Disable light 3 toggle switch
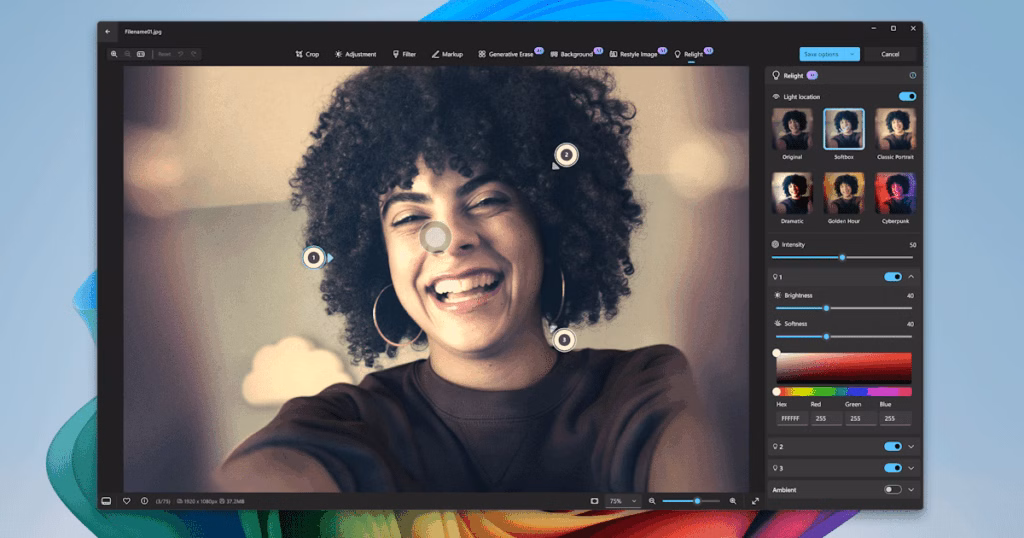 (892, 467)
